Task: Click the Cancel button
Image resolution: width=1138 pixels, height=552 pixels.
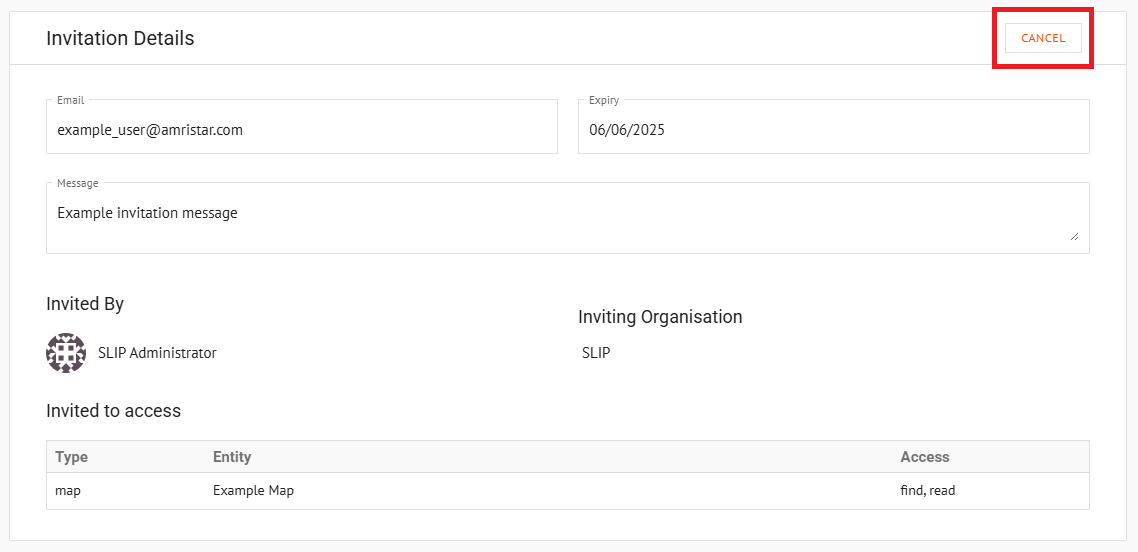Action: tap(1043, 38)
